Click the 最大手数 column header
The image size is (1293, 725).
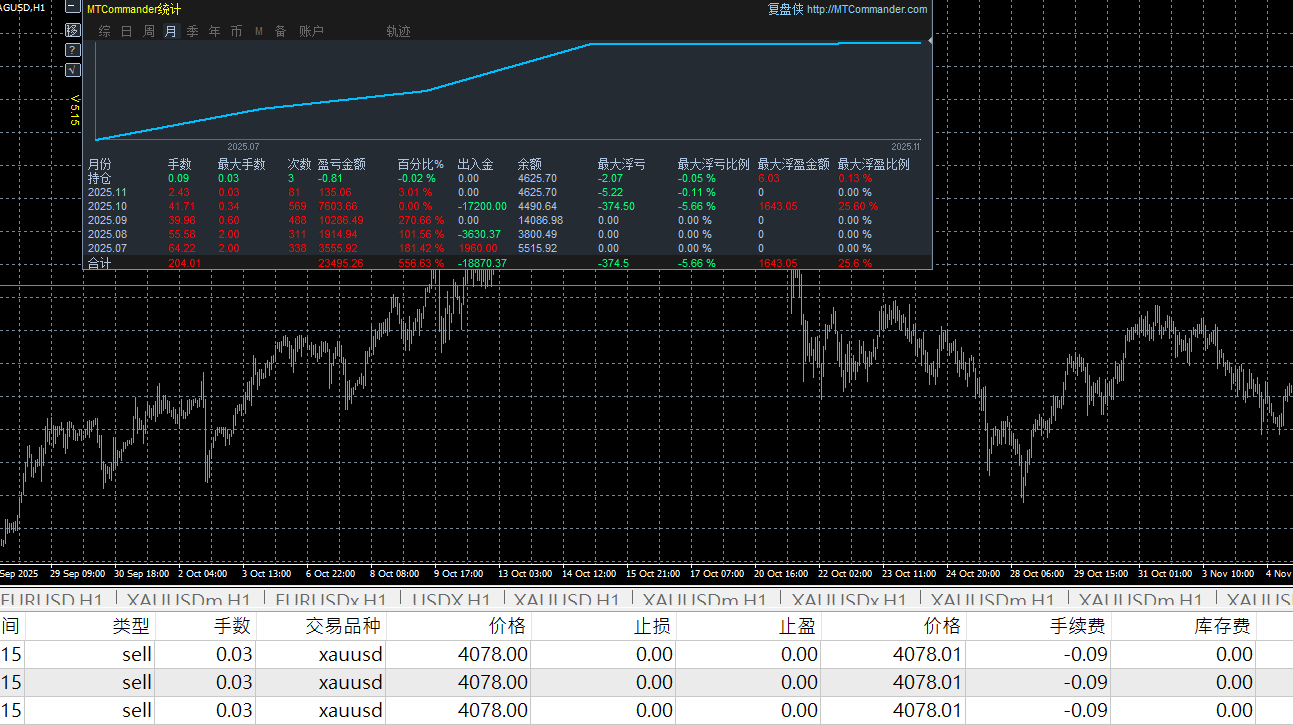[242, 165]
